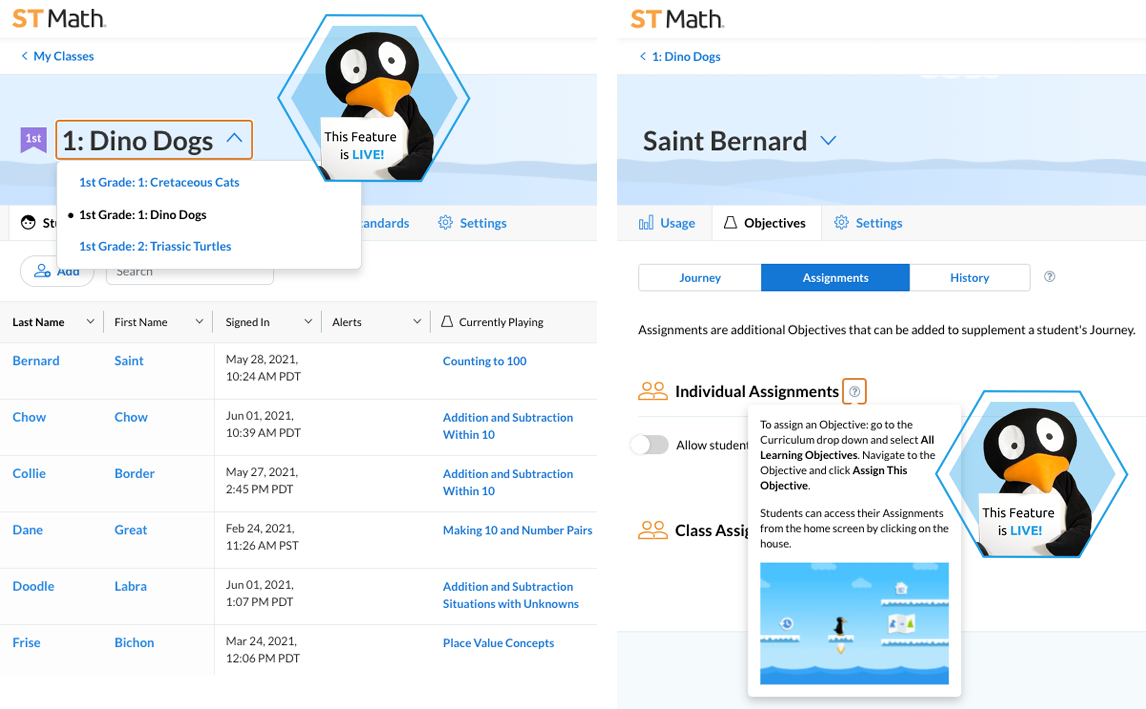The width and height of the screenshot is (1146, 709).
Task: Toggle the Allow student switch
Action: tap(650, 444)
